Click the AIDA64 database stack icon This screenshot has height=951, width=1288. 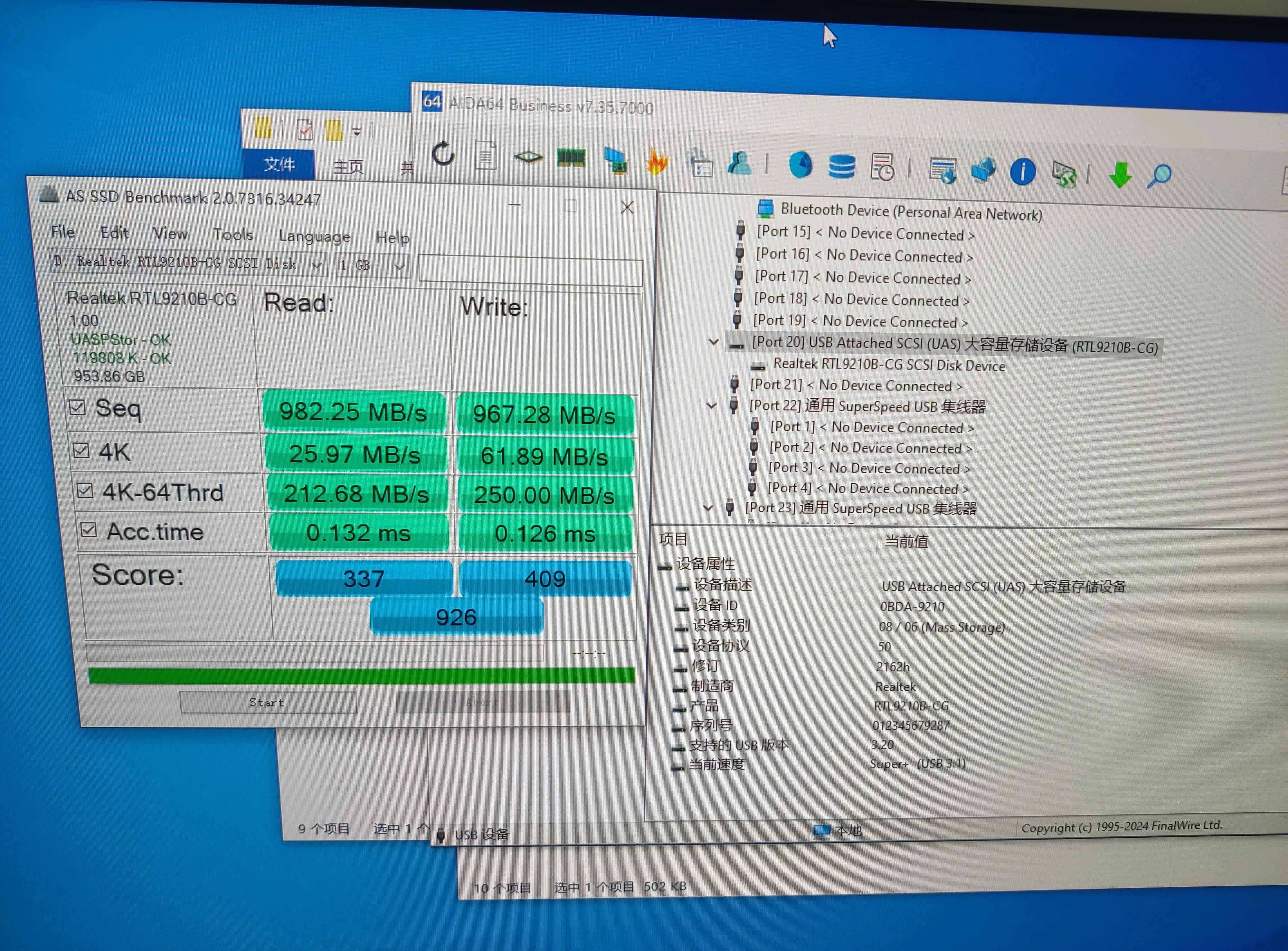pos(841,166)
